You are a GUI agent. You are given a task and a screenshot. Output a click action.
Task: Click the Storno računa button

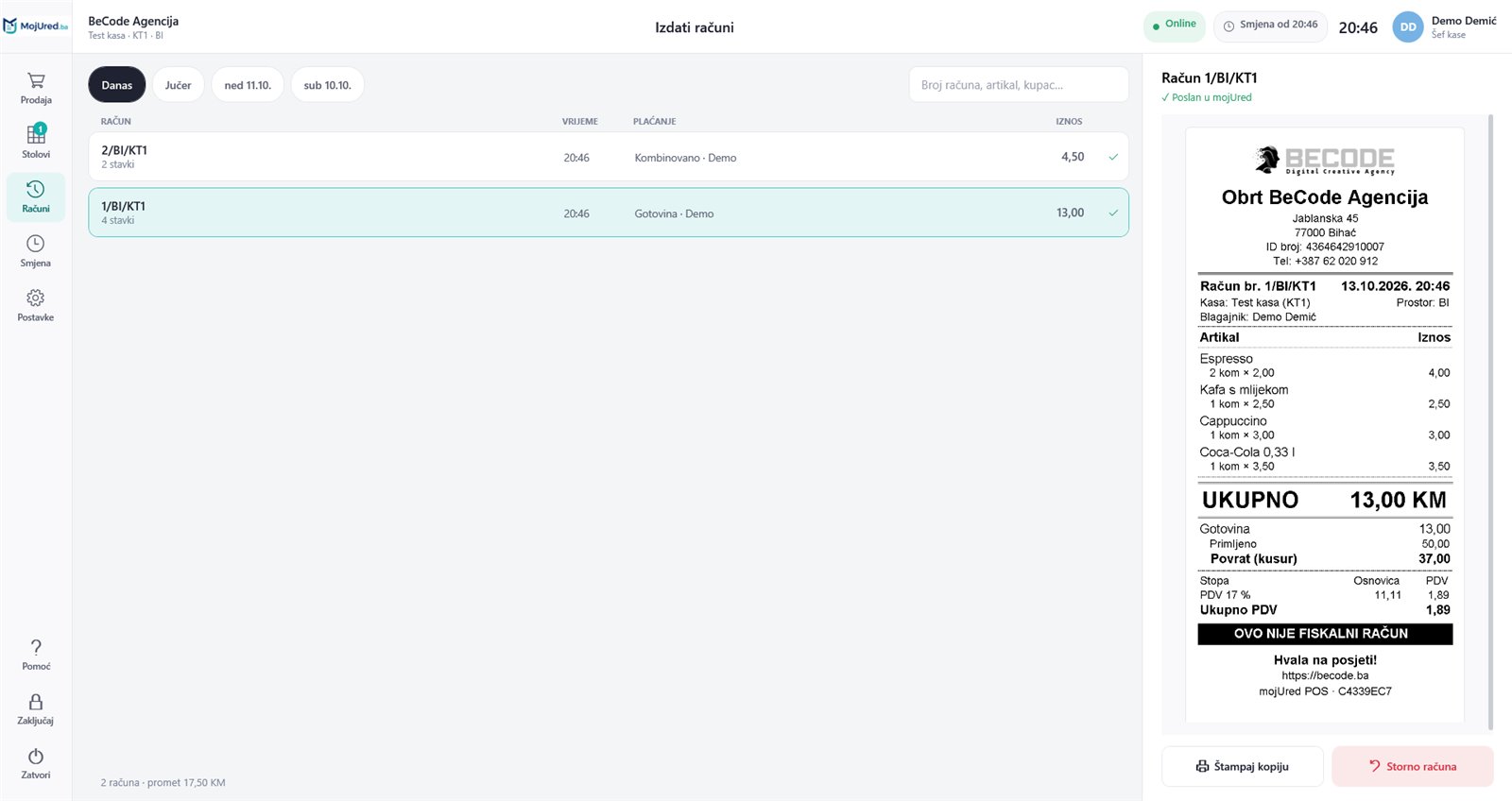coord(1413,766)
